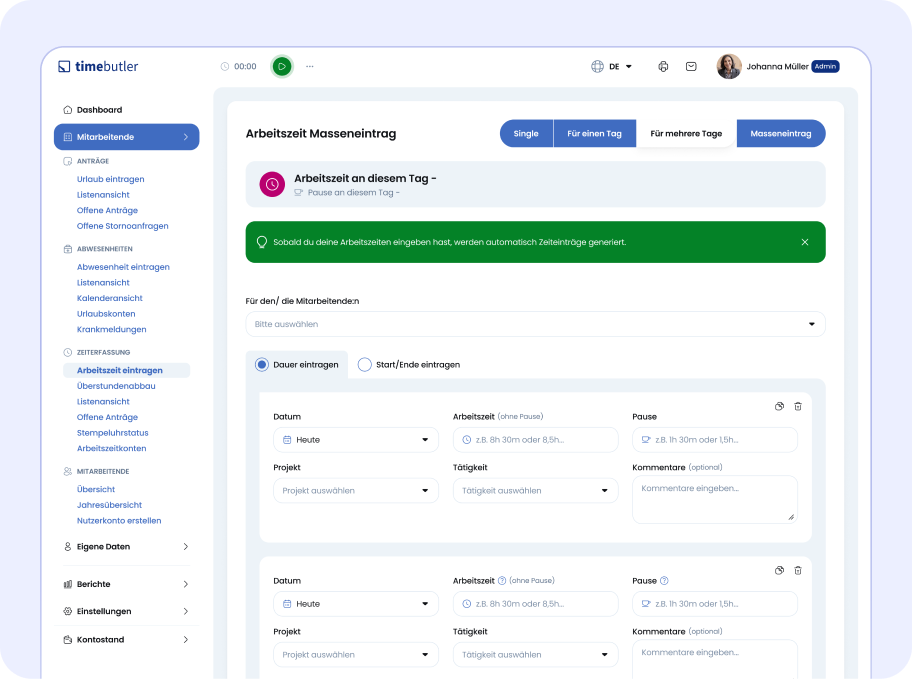This screenshot has width=912, height=679.
Task: Open the first Projekt auswählen dropdown
Action: [355, 491]
